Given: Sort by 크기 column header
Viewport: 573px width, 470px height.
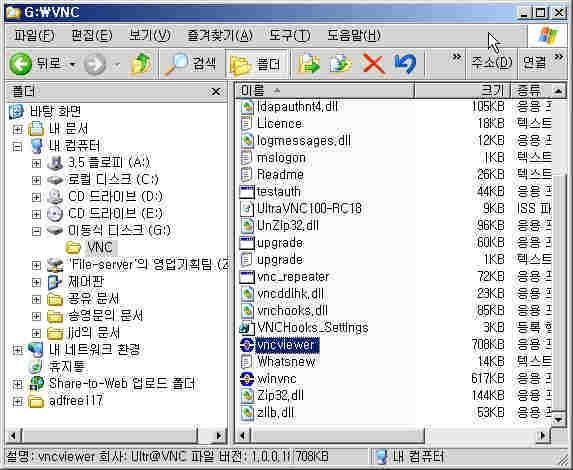Looking at the screenshot, I should [462, 90].
